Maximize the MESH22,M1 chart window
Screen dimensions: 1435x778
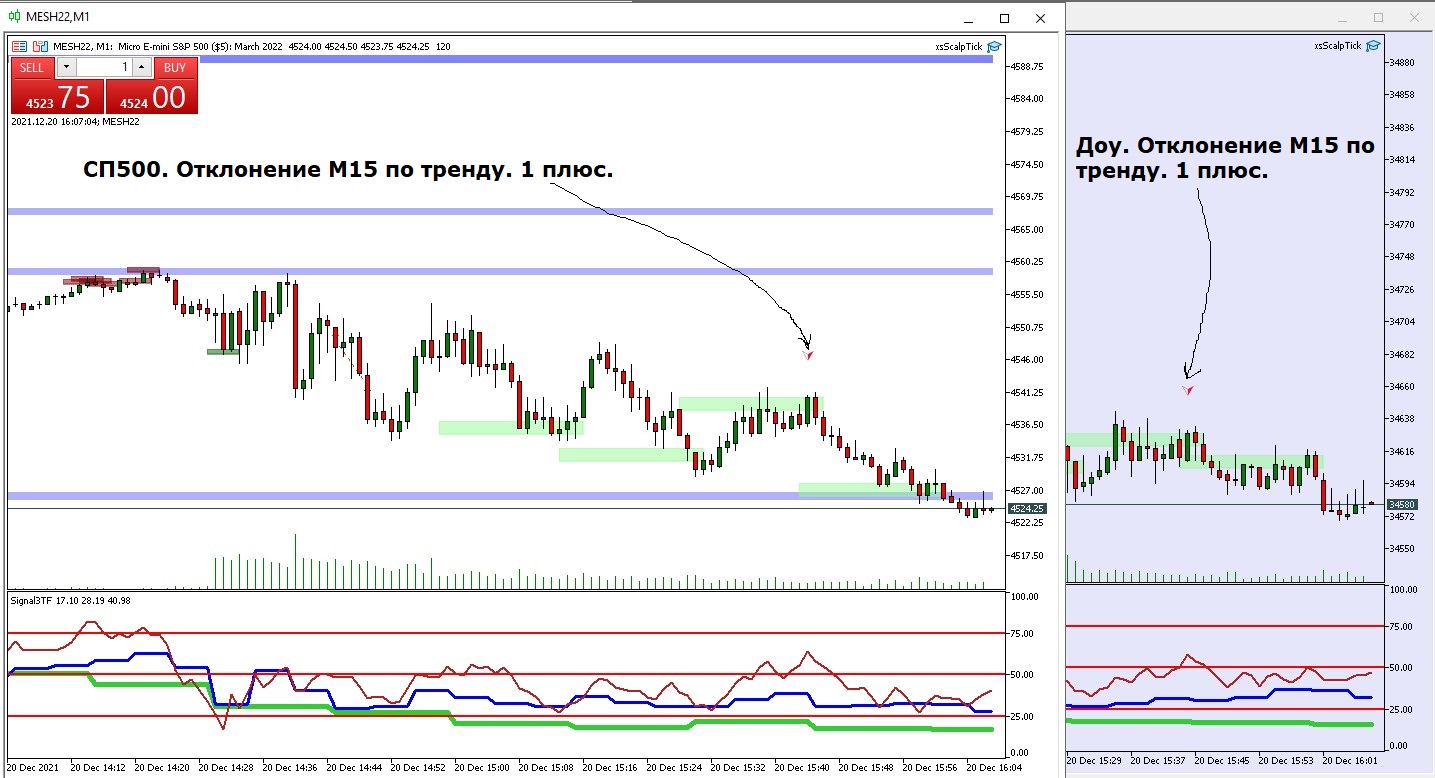(1005, 18)
